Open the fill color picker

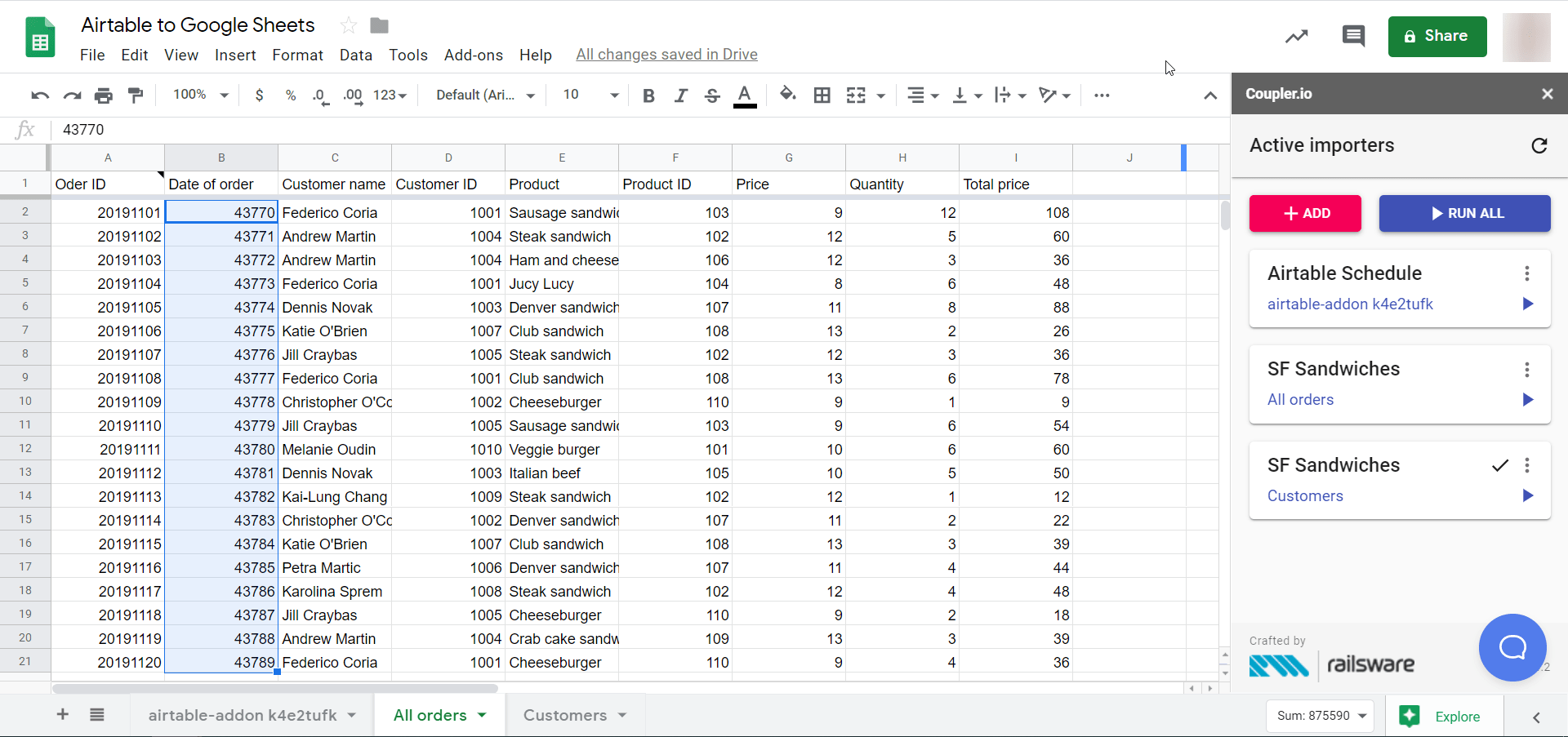(x=788, y=95)
